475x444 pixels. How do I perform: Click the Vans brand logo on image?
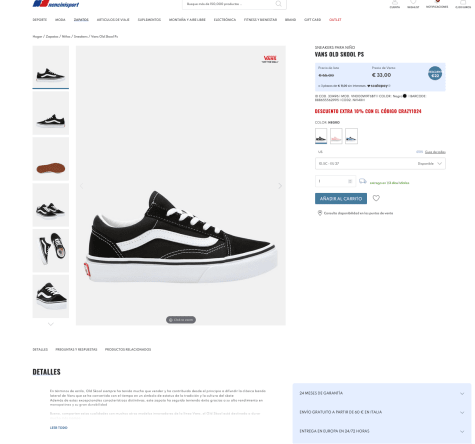click(270, 59)
